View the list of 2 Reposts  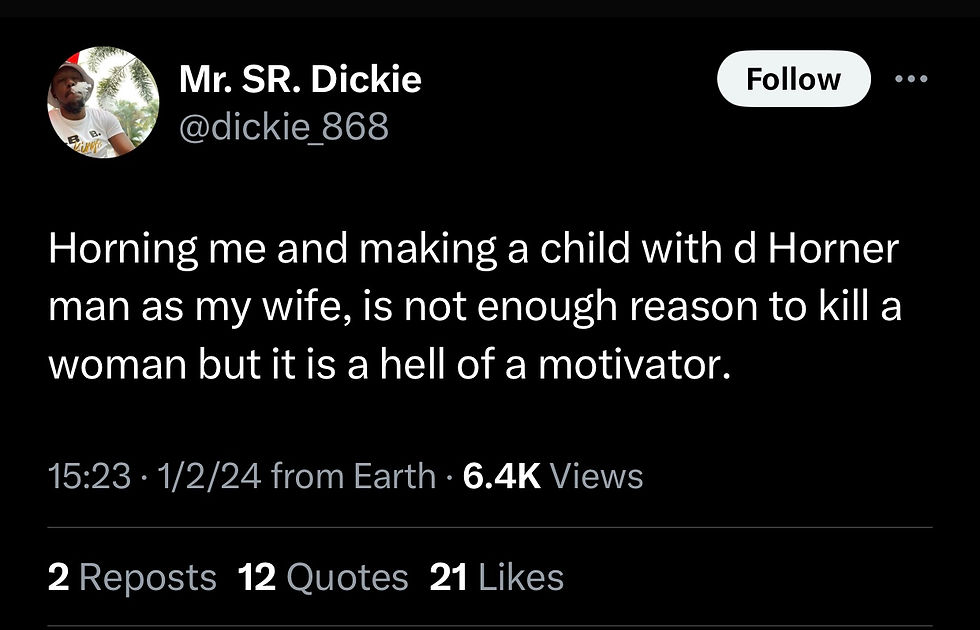[x=132, y=577]
